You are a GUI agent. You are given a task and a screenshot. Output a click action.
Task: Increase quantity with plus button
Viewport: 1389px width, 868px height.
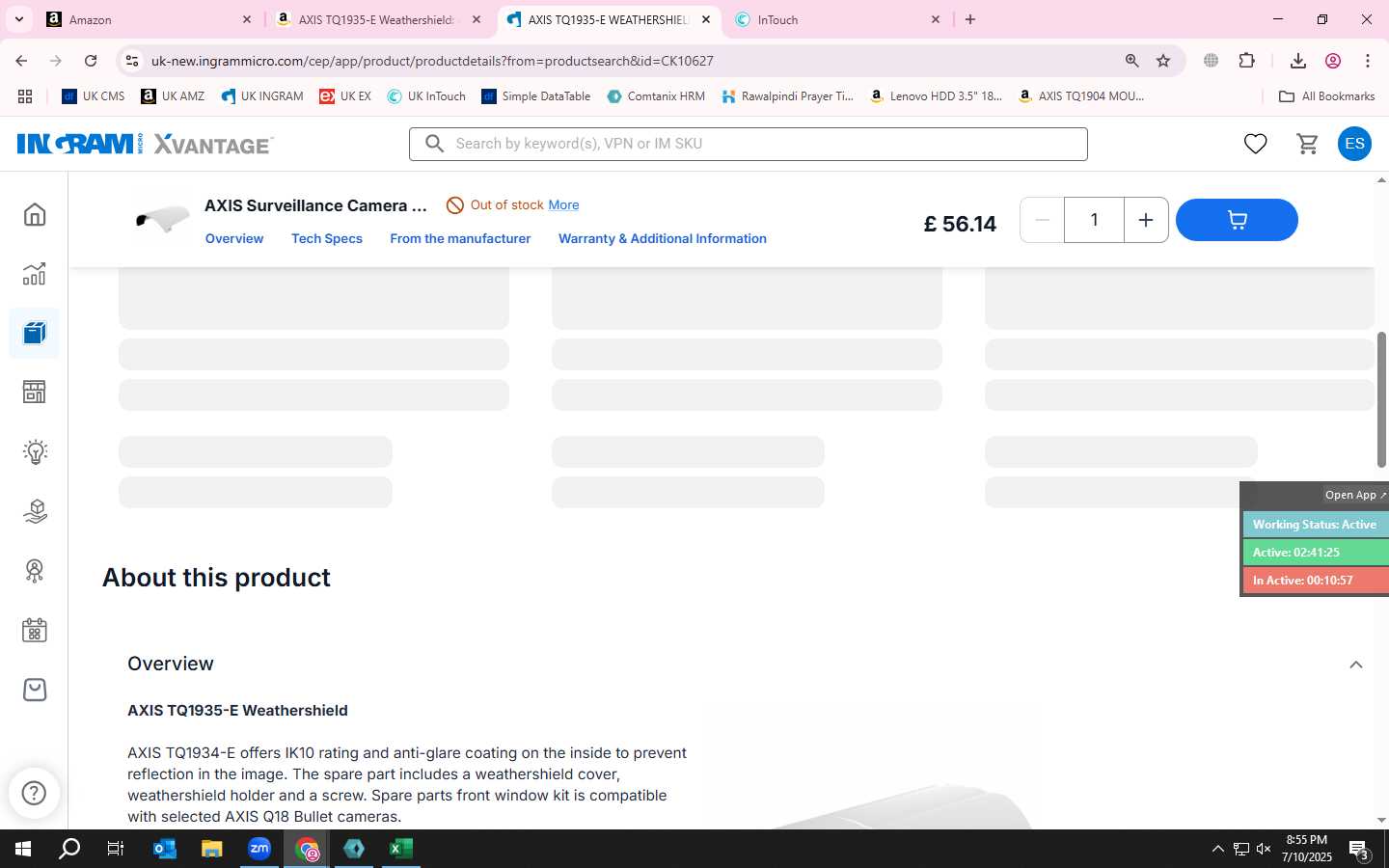1146,220
